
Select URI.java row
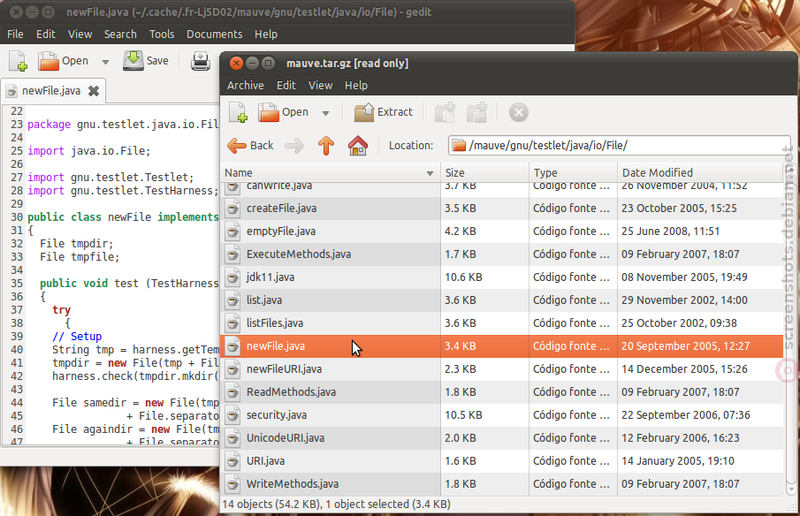pos(502,461)
